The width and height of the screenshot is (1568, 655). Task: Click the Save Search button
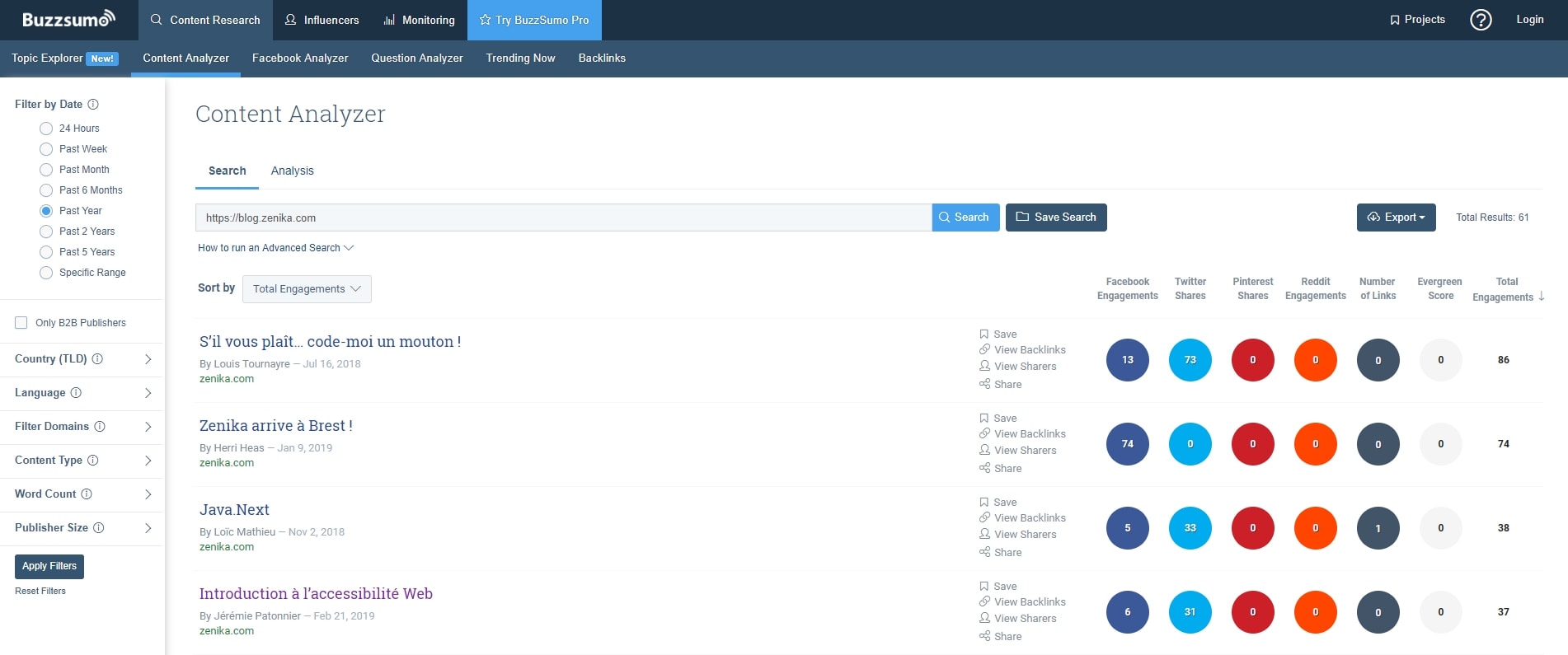(x=1056, y=218)
